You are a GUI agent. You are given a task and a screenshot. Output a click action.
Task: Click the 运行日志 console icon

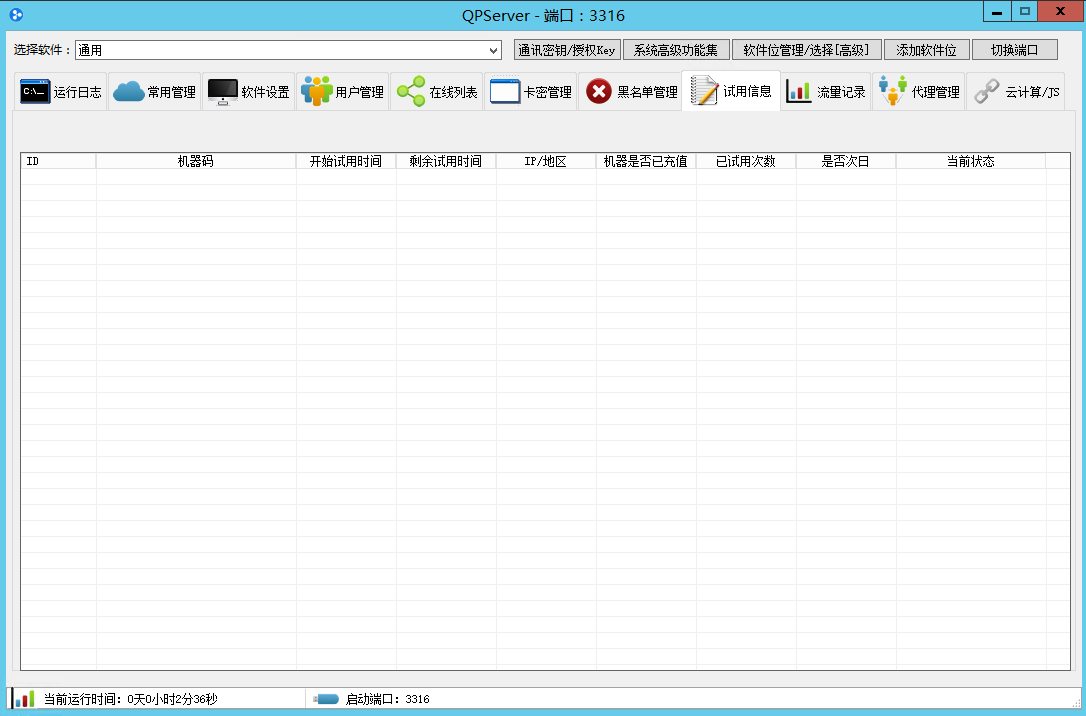tap(35, 92)
